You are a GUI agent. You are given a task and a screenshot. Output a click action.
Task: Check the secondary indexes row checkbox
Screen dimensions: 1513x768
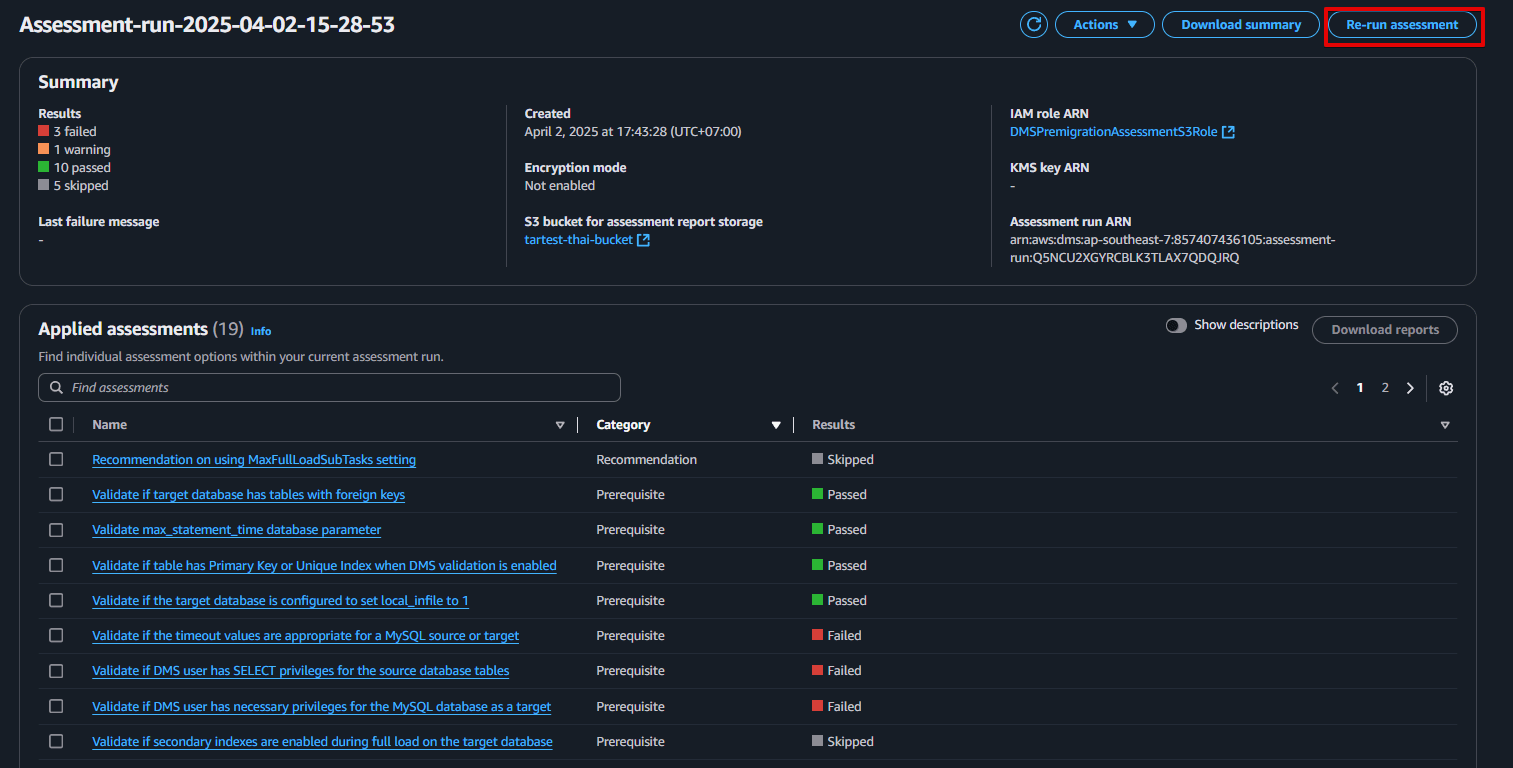point(56,741)
